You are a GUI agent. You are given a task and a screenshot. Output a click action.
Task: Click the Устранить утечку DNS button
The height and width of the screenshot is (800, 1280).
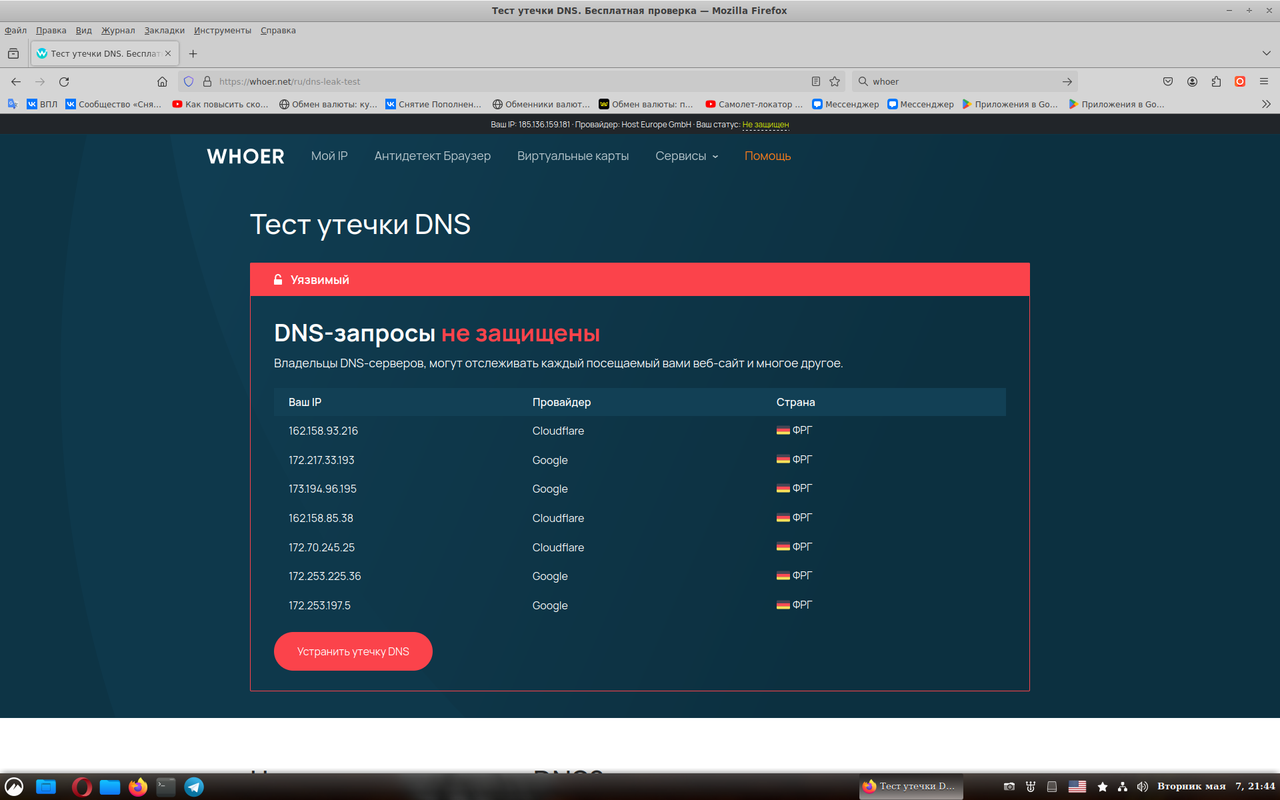point(353,651)
